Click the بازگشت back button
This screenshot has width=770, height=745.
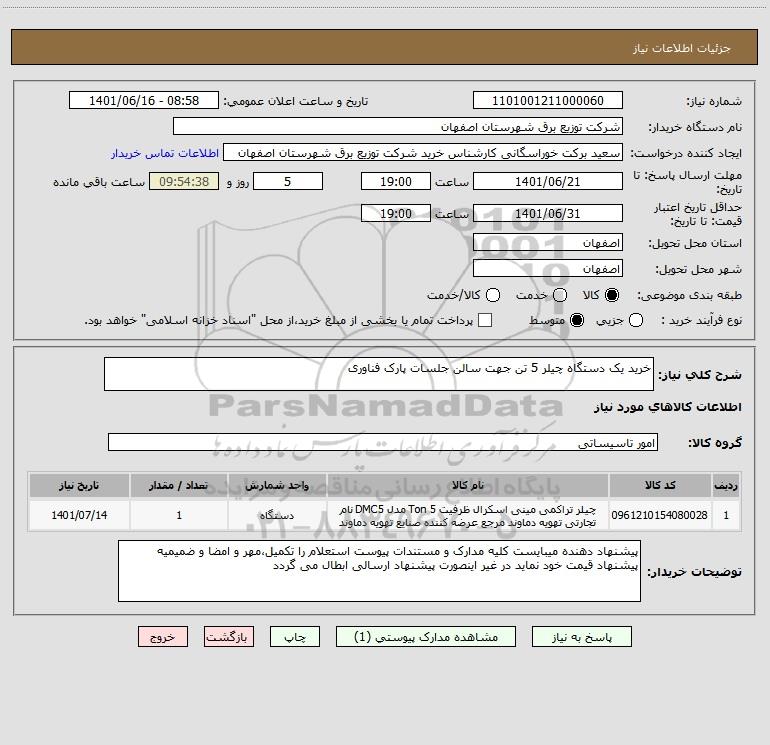point(229,636)
